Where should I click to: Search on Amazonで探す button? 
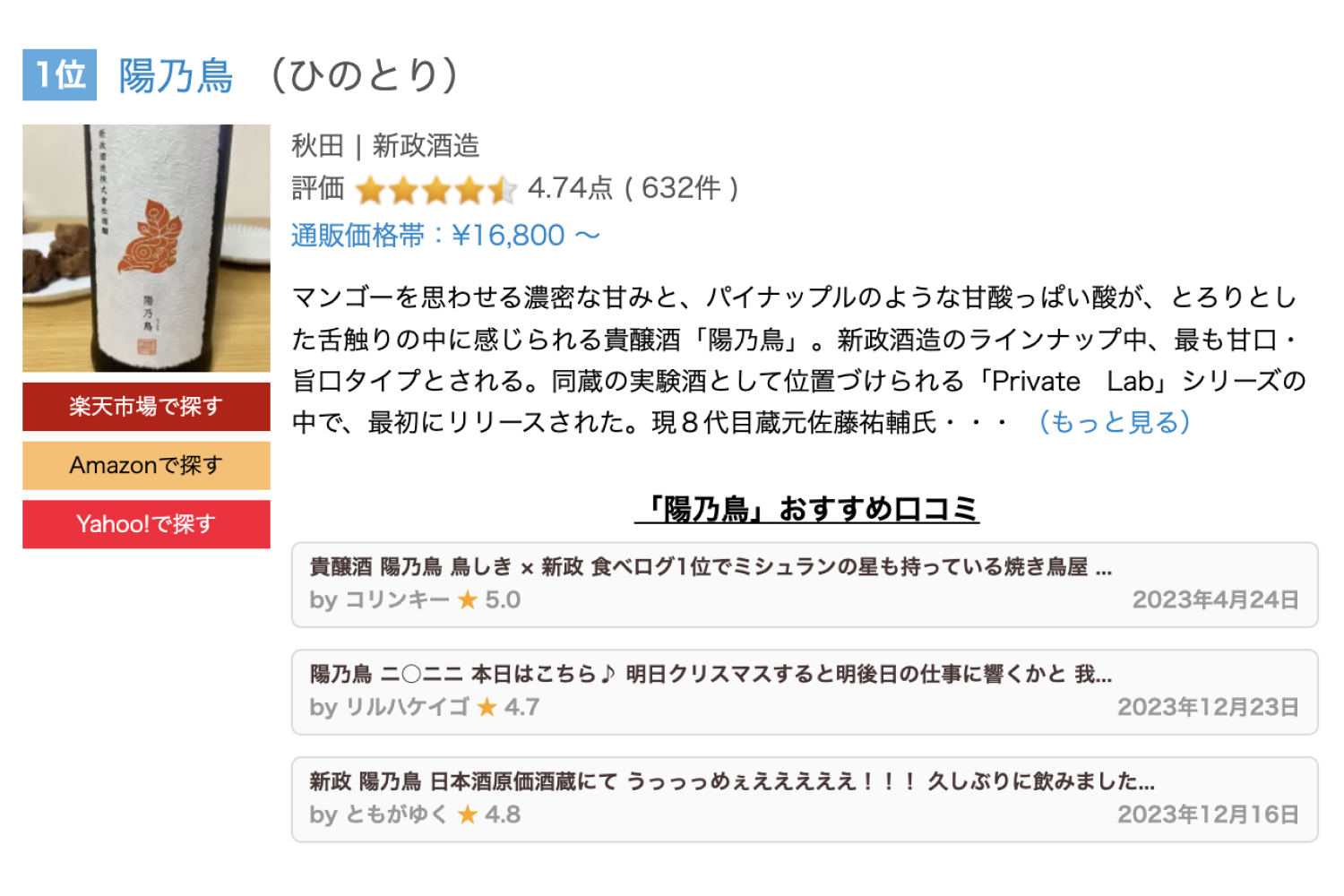(x=146, y=466)
